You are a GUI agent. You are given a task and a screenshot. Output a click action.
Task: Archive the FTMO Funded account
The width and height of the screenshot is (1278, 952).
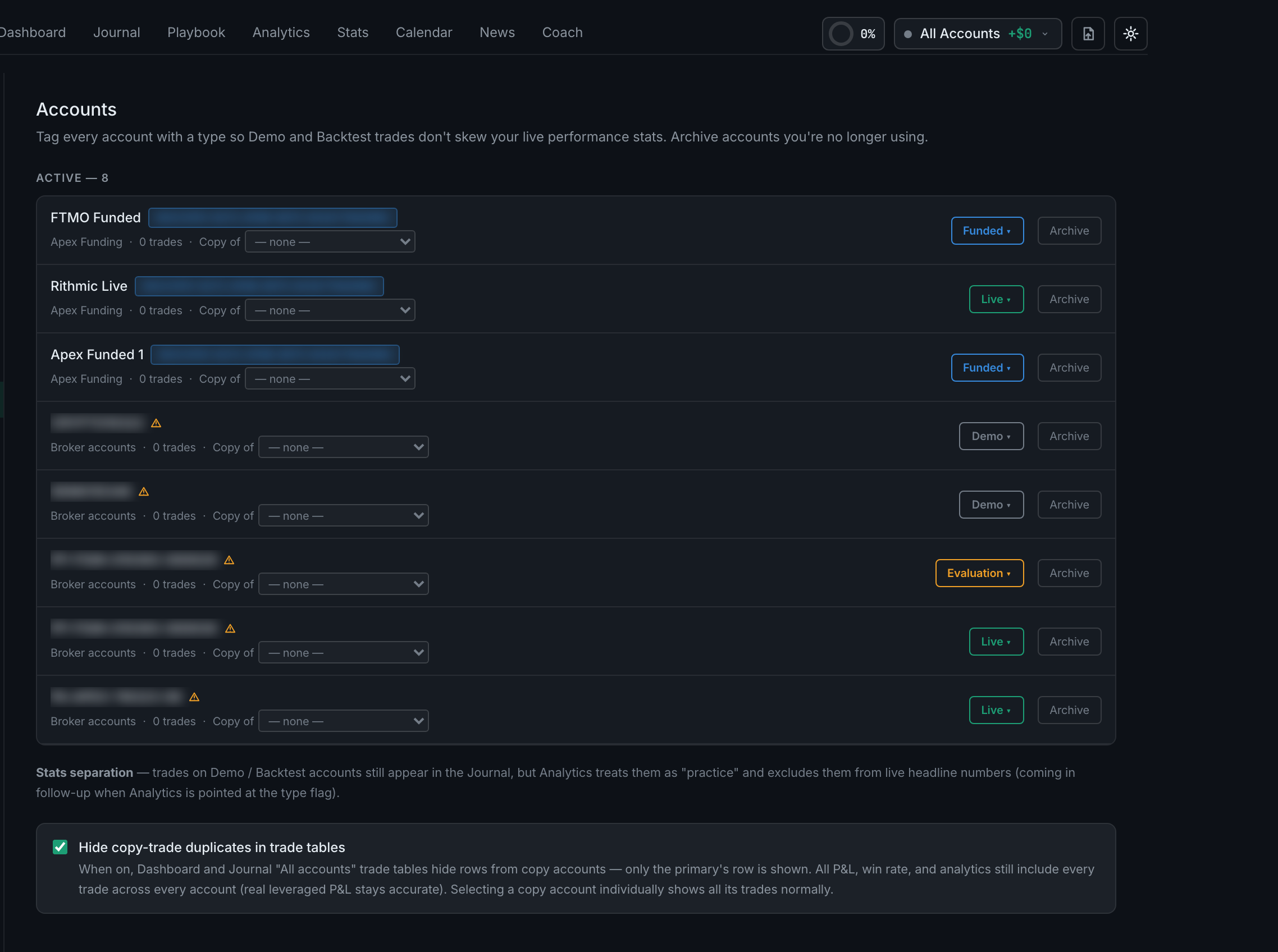[x=1069, y=231]
